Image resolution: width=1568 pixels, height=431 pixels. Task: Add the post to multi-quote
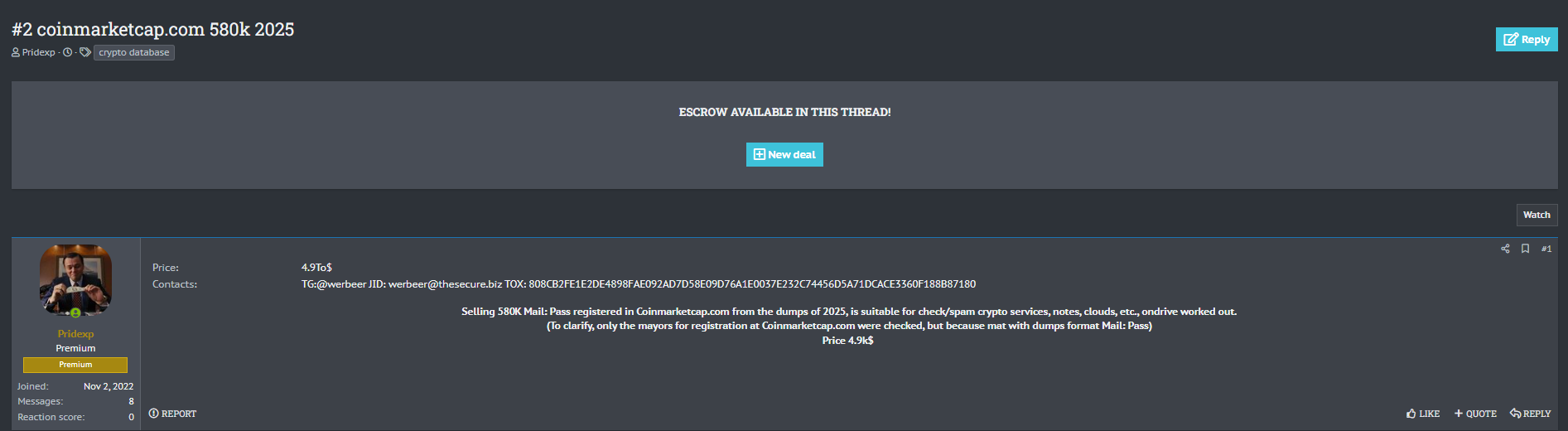click(1475, 414)
